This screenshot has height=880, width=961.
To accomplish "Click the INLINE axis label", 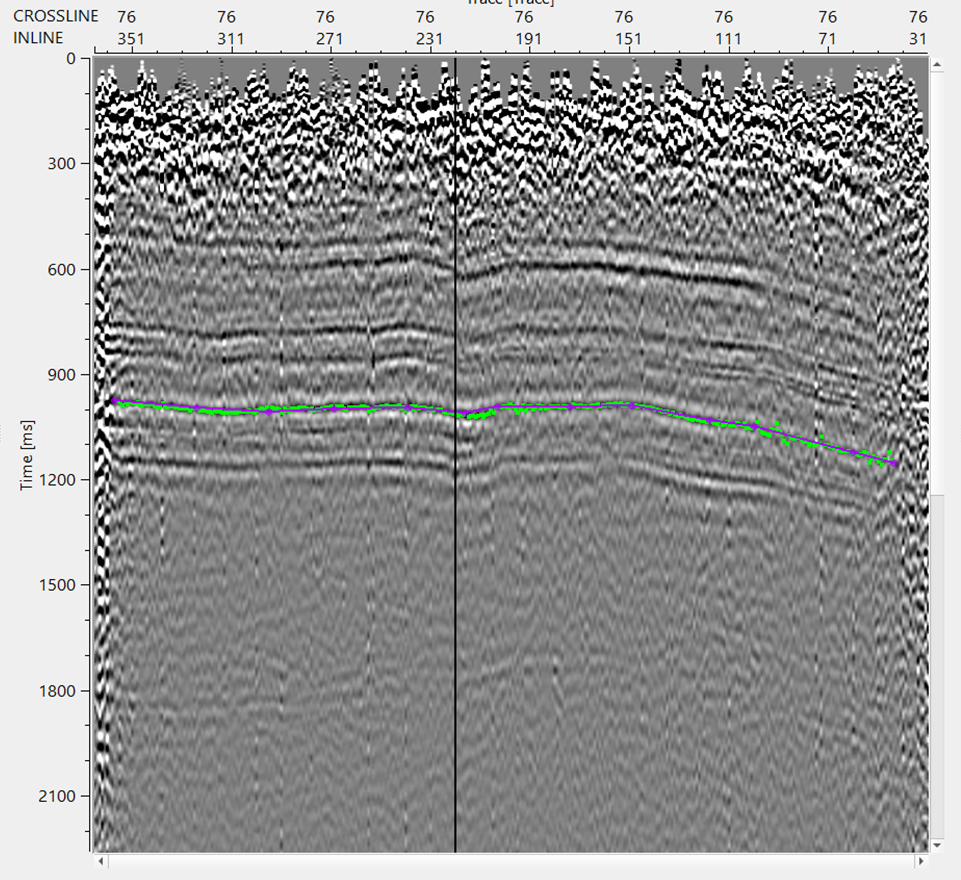I will point(39,38).
